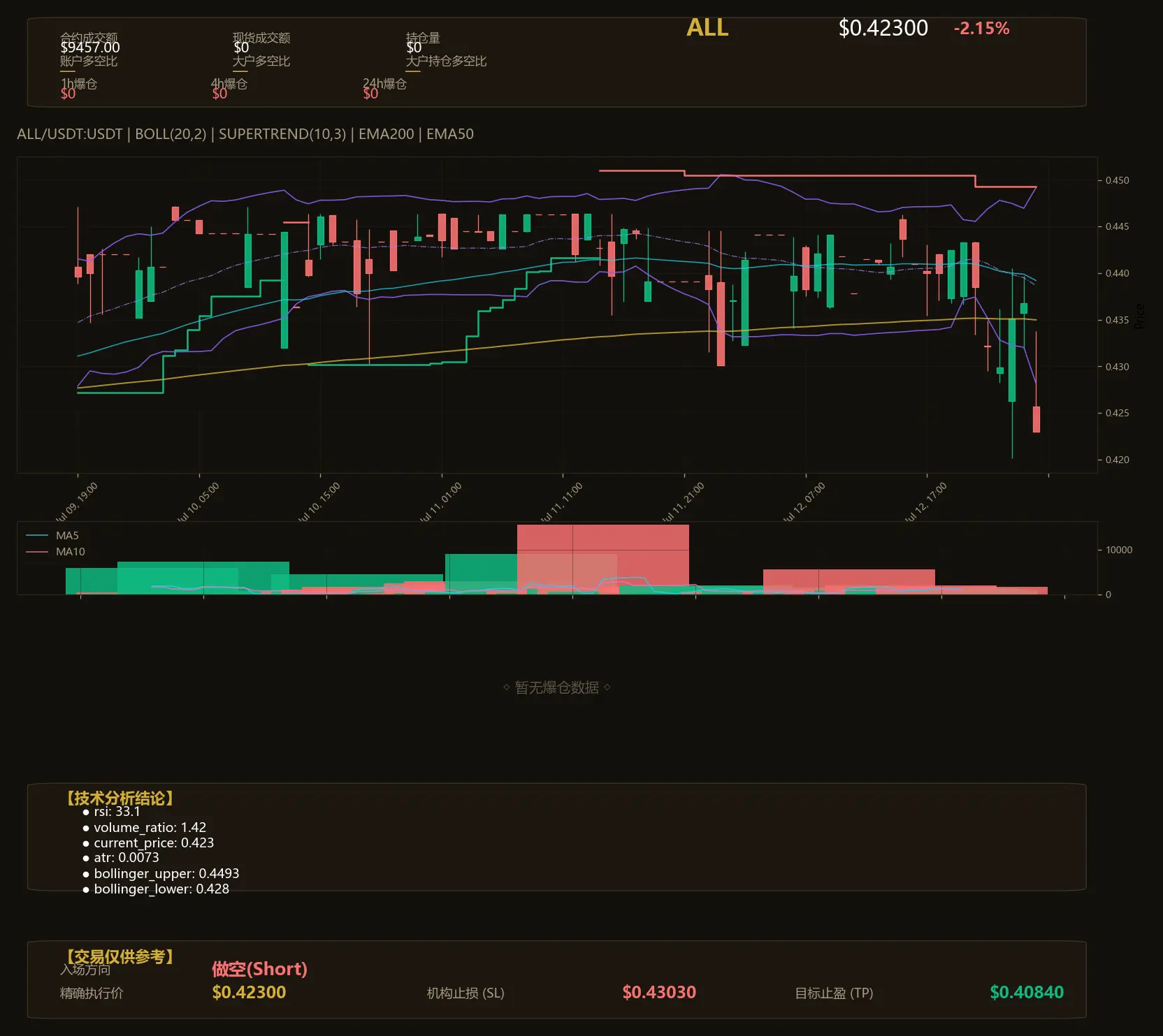Toggle MA10 legend entry in volume chart
The width and height of the screenshot is (1163, 1036).
(x=55, y=552)
